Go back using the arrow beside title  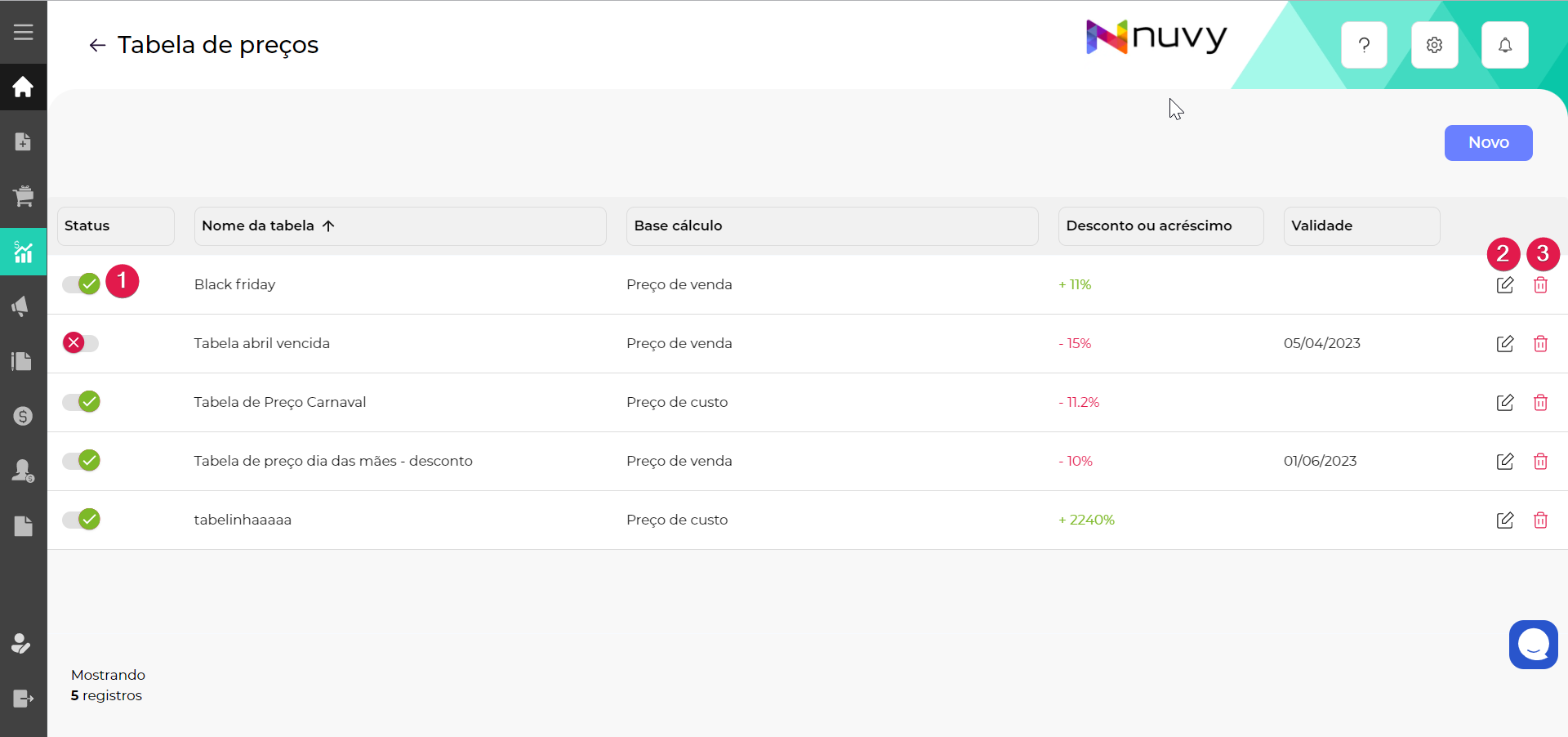pyautogui.click(x=97, y=46)
